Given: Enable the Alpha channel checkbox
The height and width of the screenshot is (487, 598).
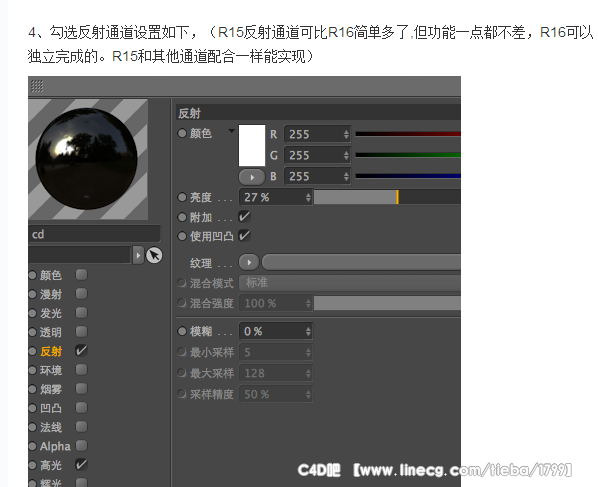Looking at the screenshot, I should 81,445.
